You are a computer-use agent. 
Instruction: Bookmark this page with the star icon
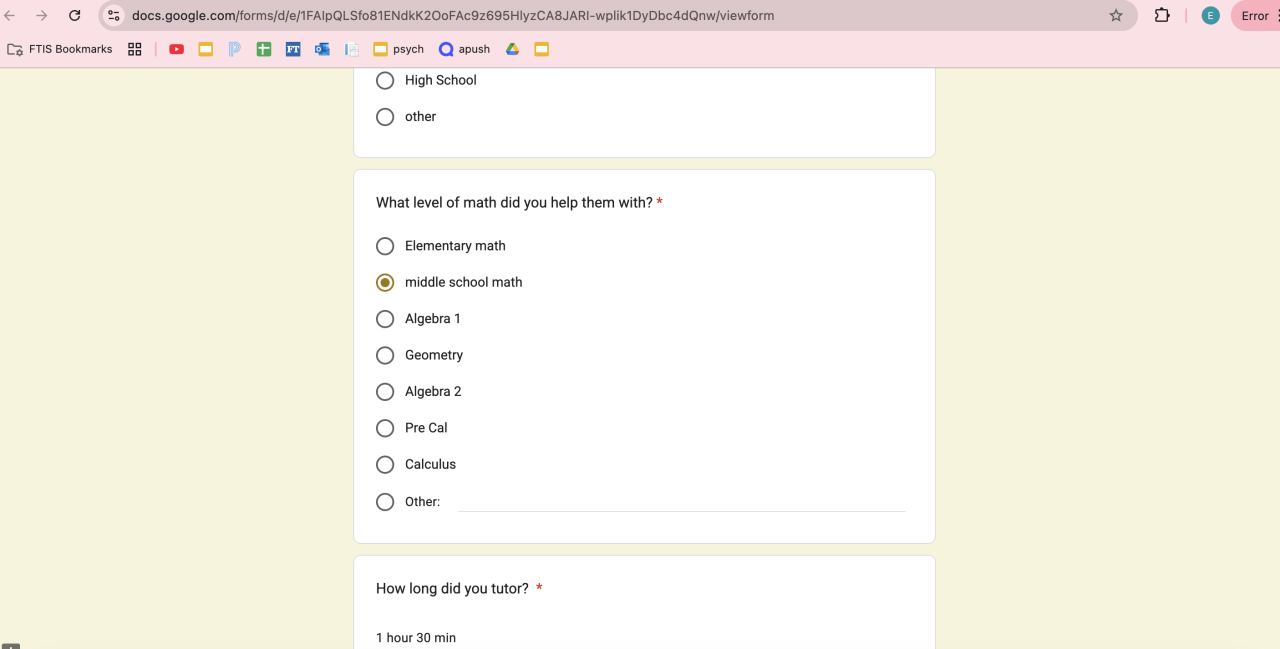click(1116, 16)
